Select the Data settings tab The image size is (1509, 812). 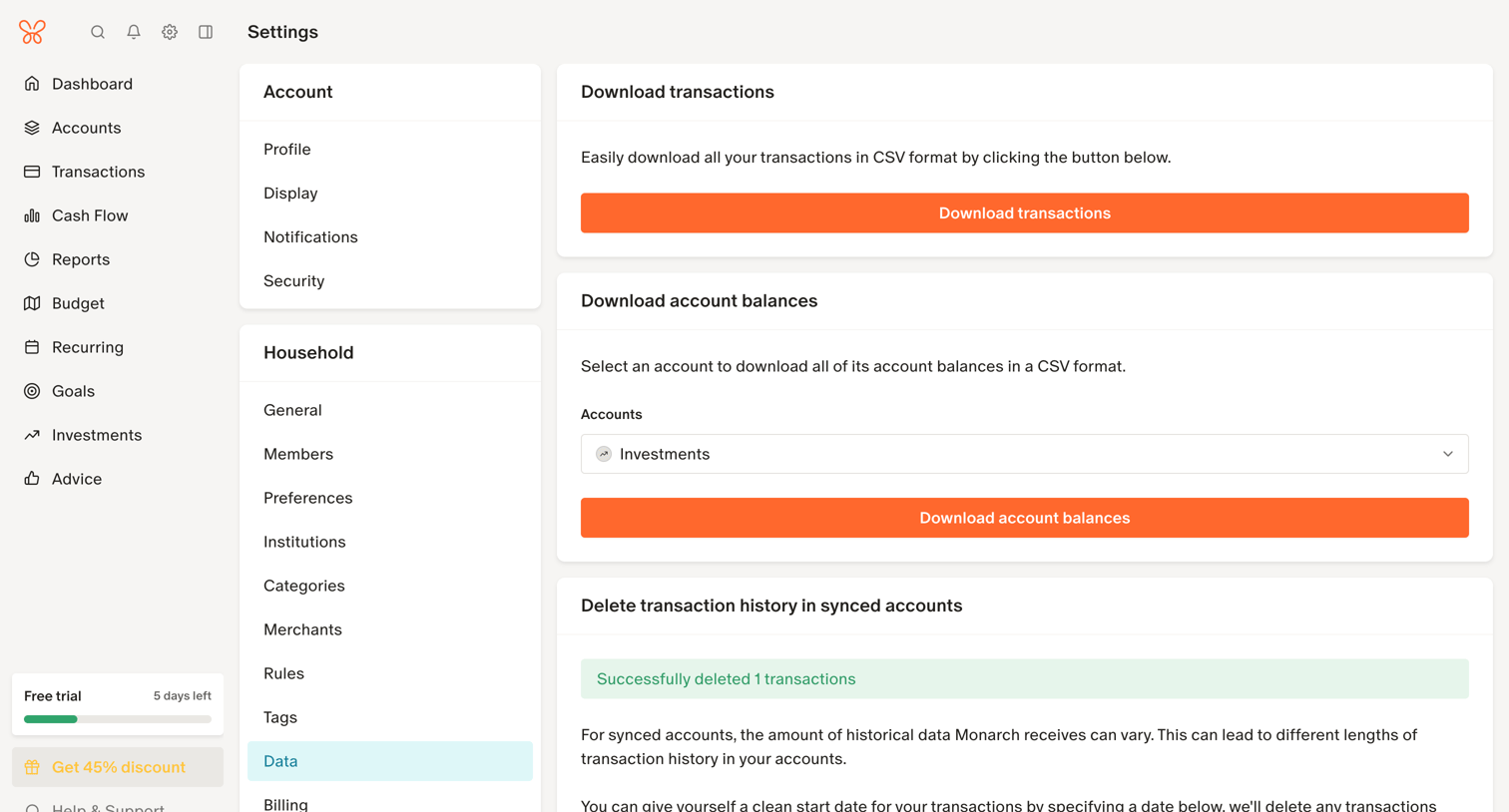(x=390, y=761)
